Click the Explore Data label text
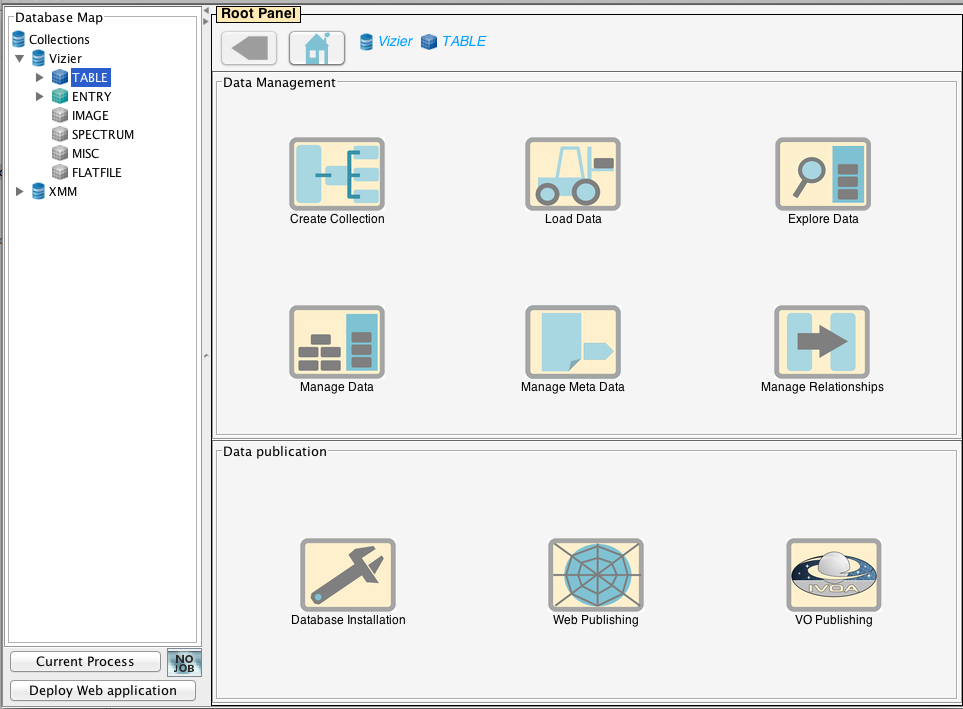963x709 pixels. point(823,219)
